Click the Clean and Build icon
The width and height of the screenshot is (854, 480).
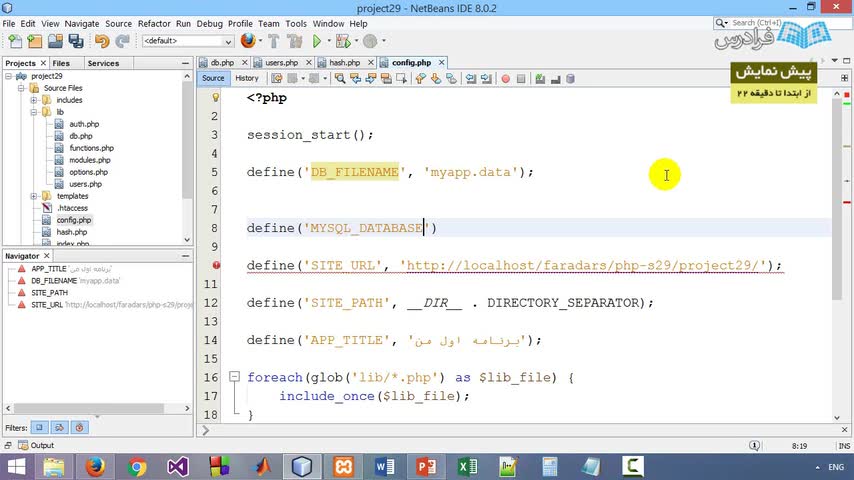click(295, 41)
